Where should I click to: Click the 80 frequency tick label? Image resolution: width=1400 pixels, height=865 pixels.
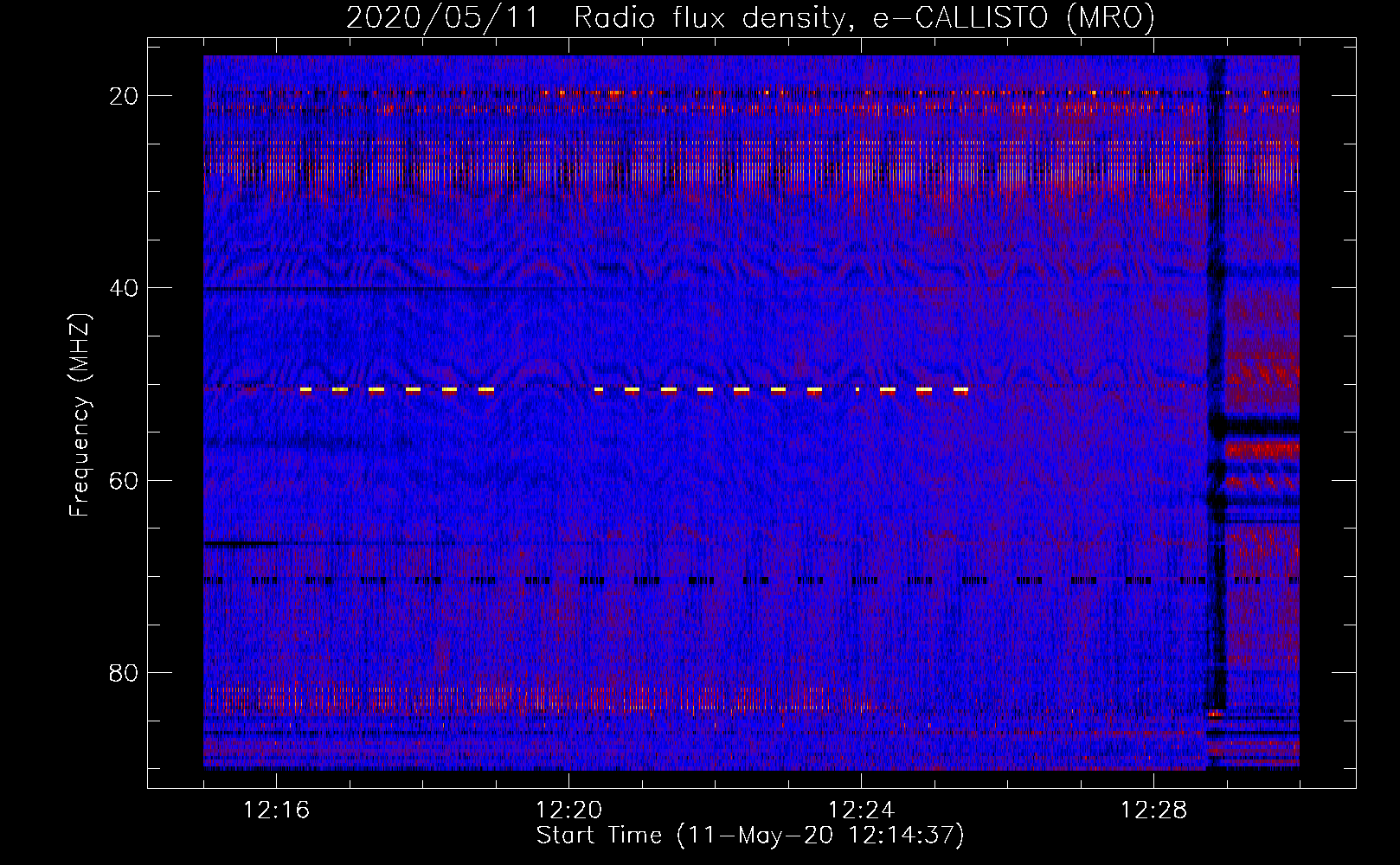pos(125,672)
